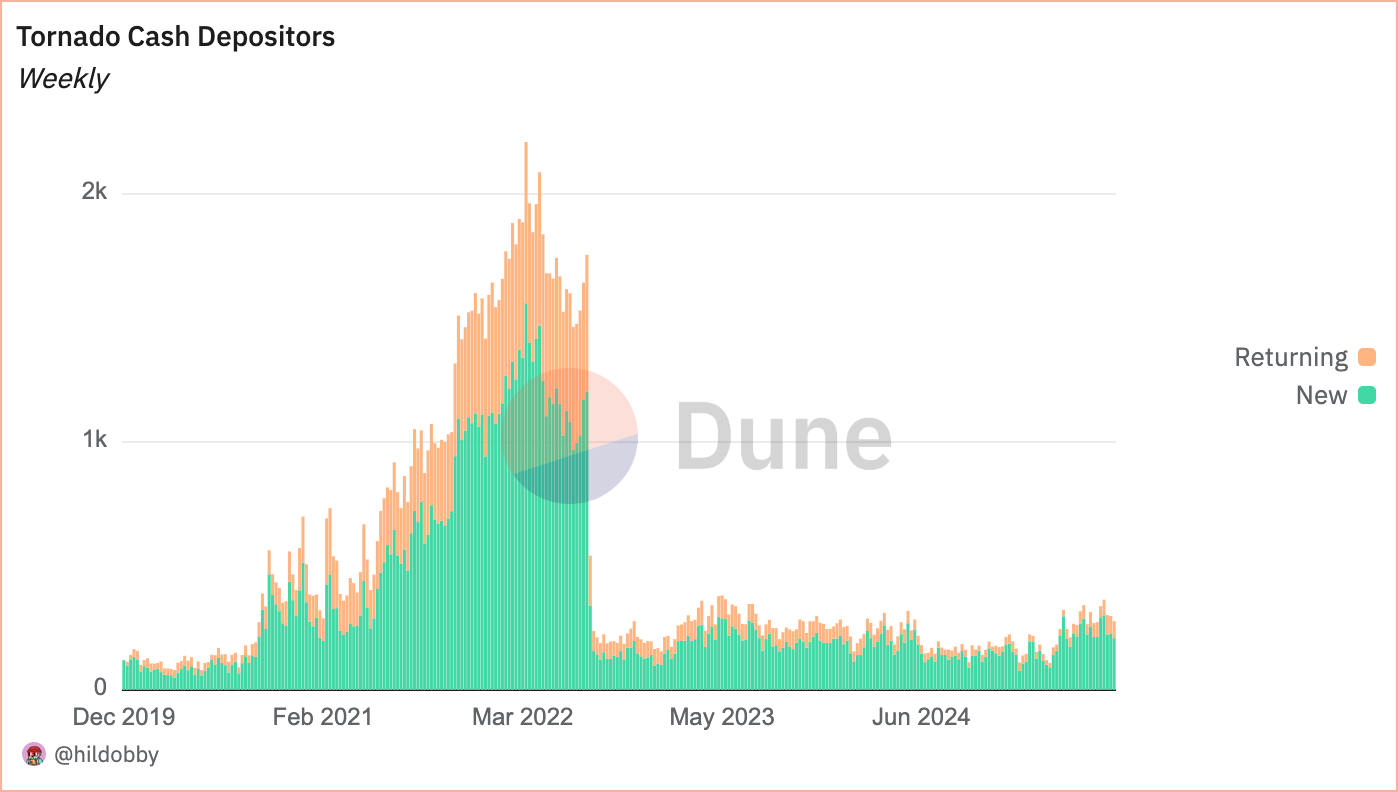Click the orange Returning color swatch
1398x792 pixels.
[1366, 357]
